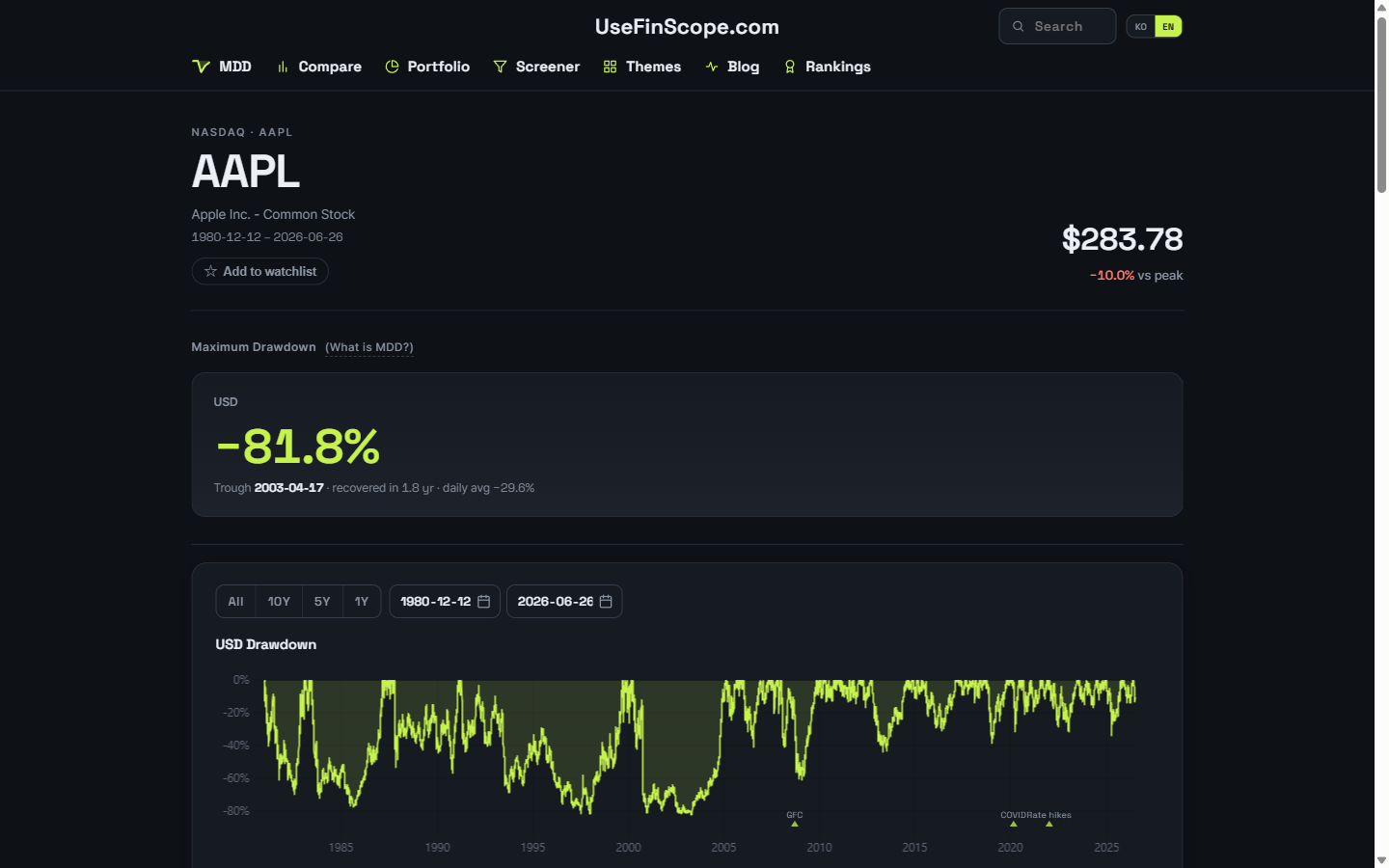Click the $283.78 price value
Viewport: 1389px width, 868px height.
pyautogui.click(x=1122, y=239)
